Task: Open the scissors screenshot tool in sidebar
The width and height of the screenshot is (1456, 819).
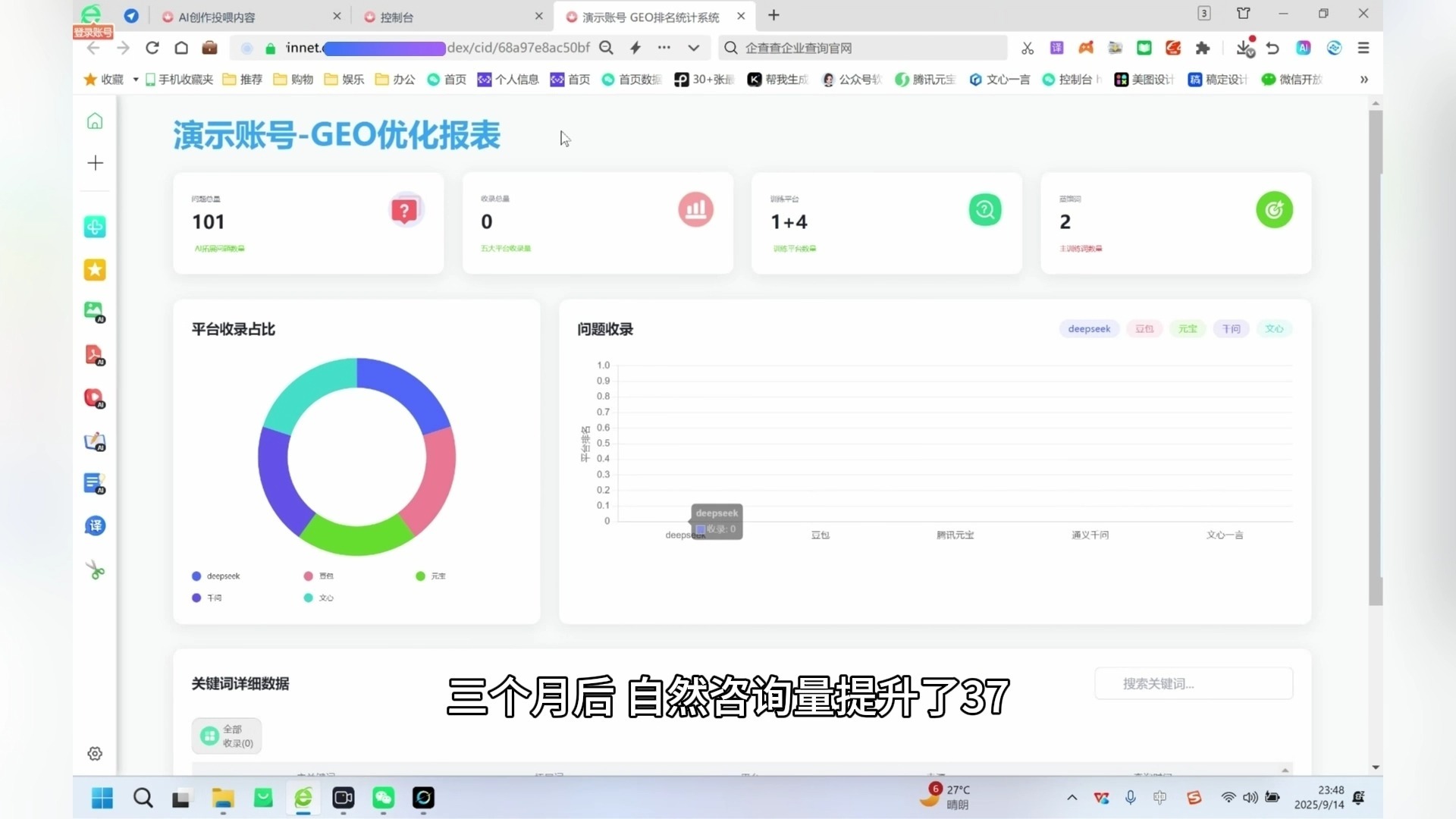Action: click(x=95, y=570)
